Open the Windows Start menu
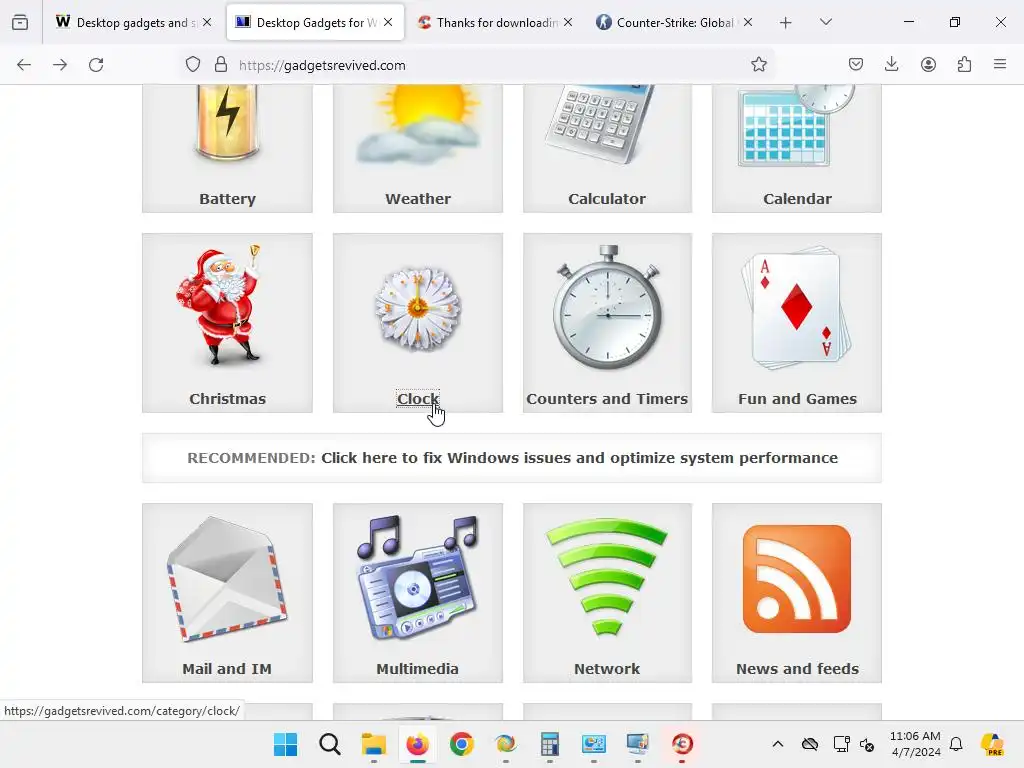1024x768 pixels. [x=285, y=744]
